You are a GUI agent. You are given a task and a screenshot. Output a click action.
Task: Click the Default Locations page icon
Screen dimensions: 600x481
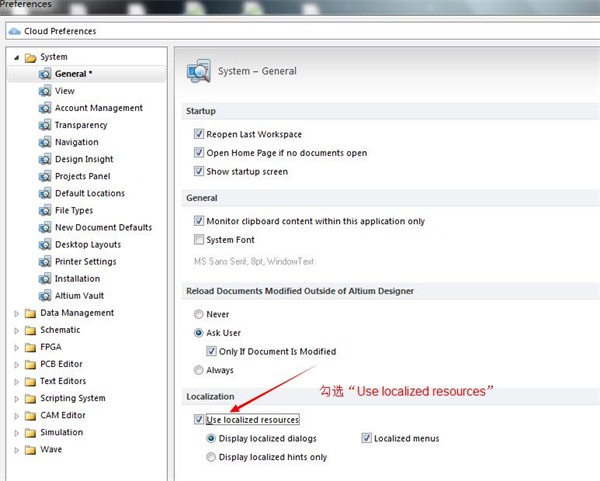tap(45, 193)
